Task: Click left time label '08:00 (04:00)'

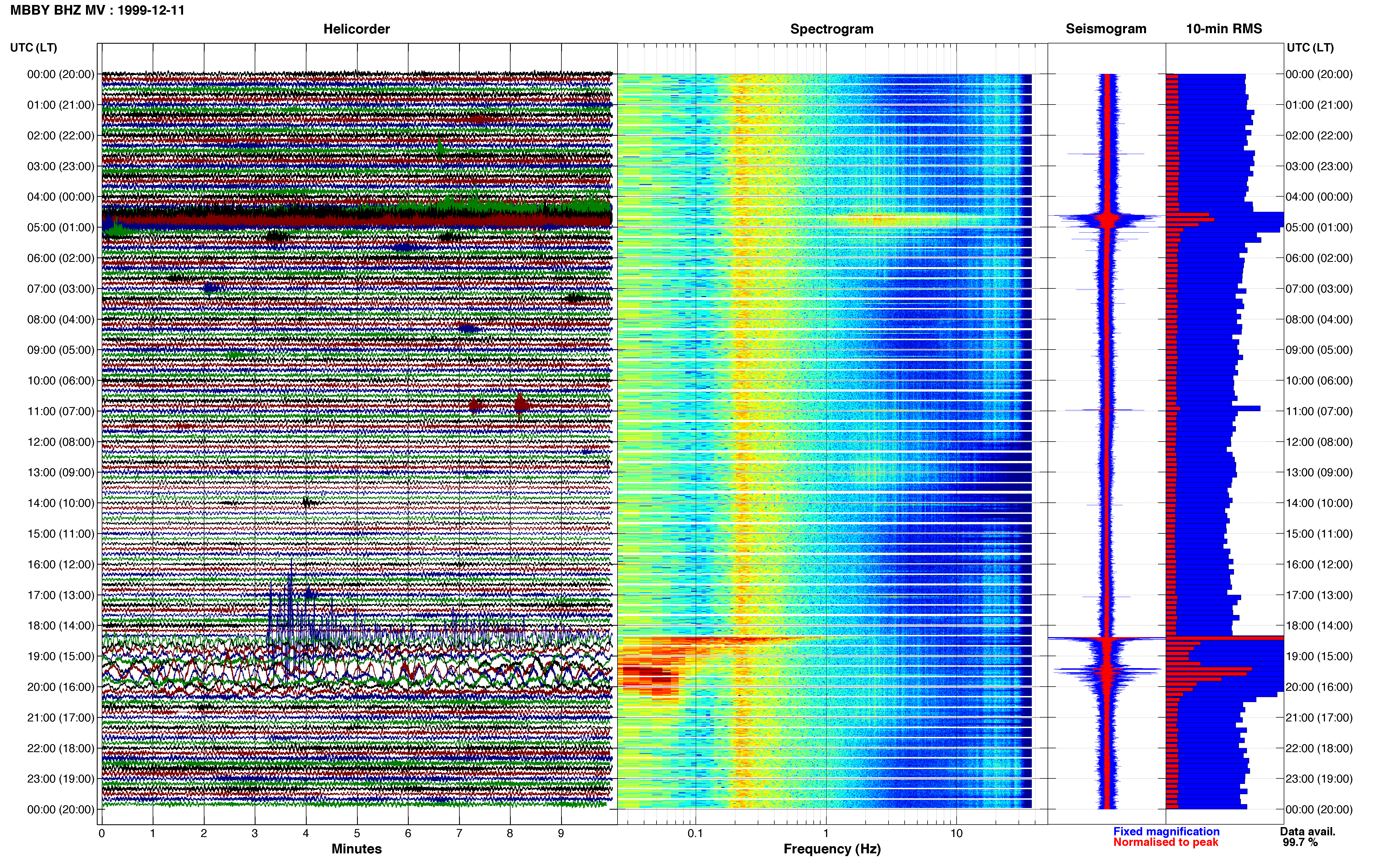Action: pos(61,319)
